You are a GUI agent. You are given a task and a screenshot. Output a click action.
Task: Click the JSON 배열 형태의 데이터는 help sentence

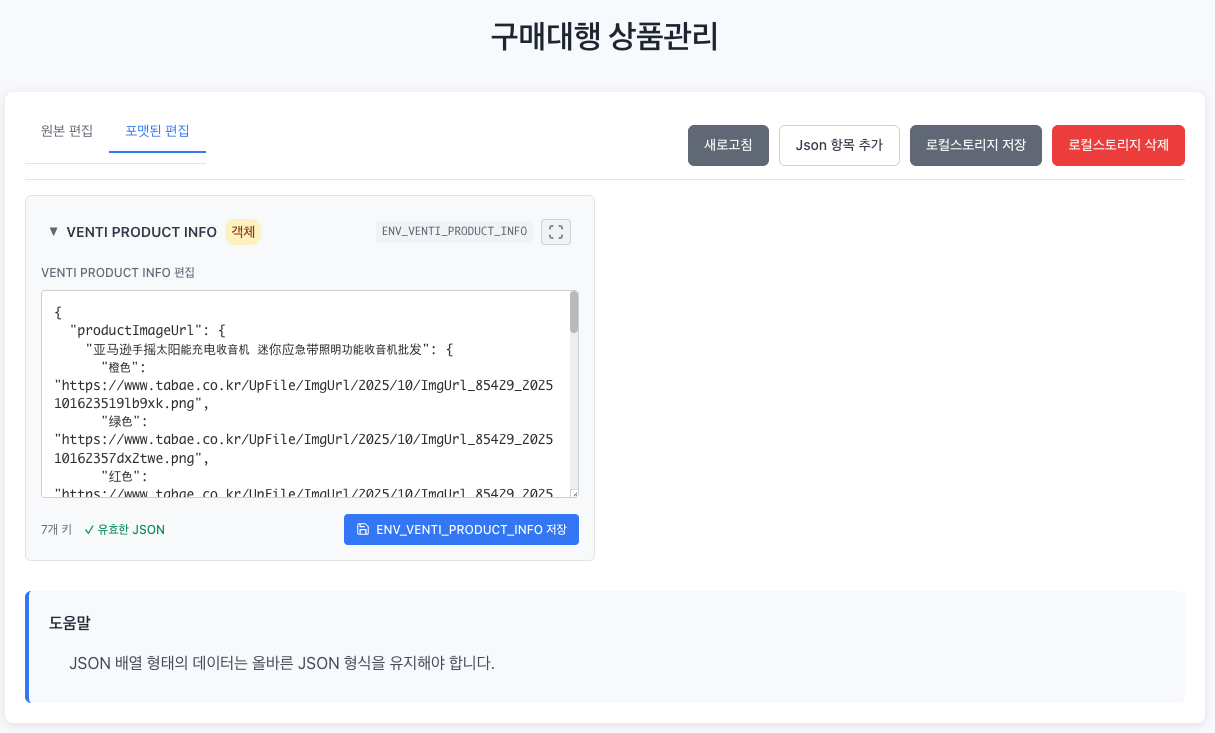coord(282,663)
